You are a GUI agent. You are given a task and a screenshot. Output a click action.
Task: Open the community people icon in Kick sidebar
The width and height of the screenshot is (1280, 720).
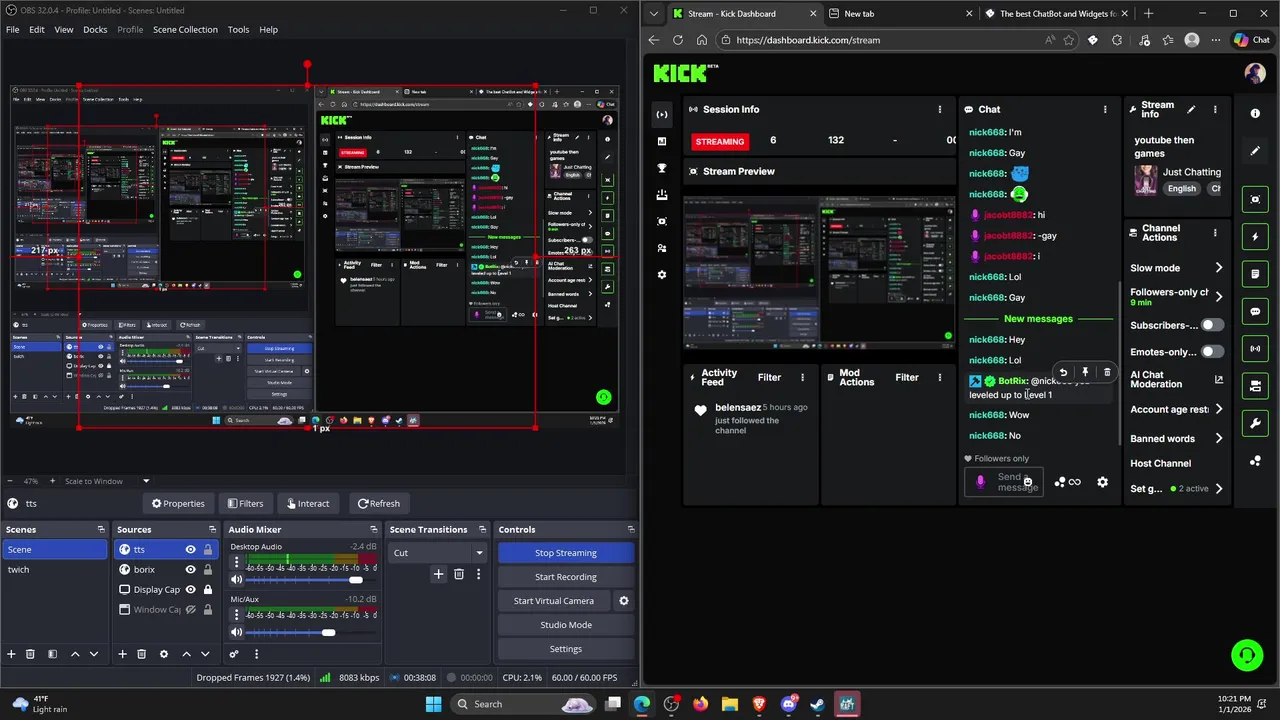(x=661, y=248)
